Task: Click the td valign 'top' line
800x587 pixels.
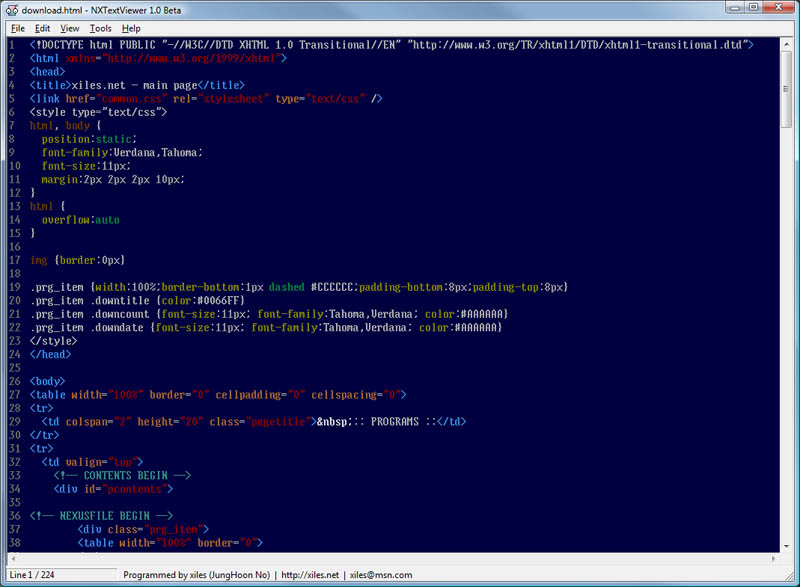Action: tap(92, 462)
